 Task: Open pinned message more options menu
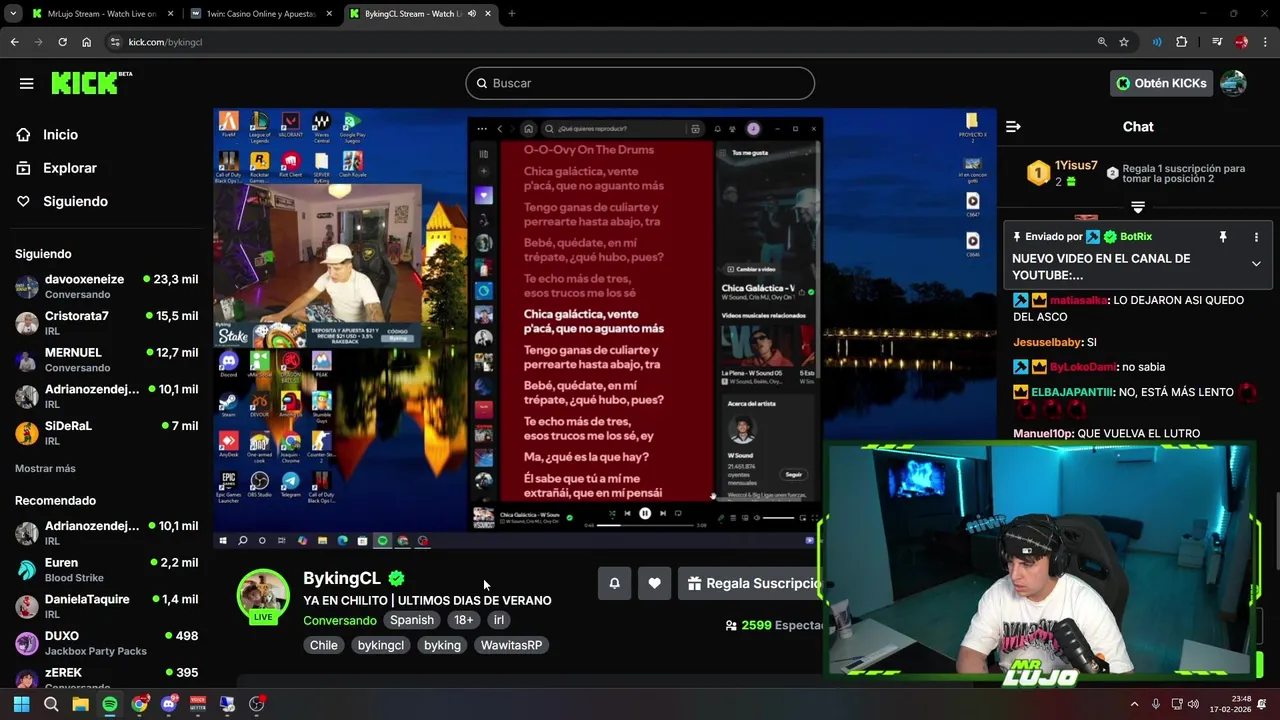(1256, 237)
